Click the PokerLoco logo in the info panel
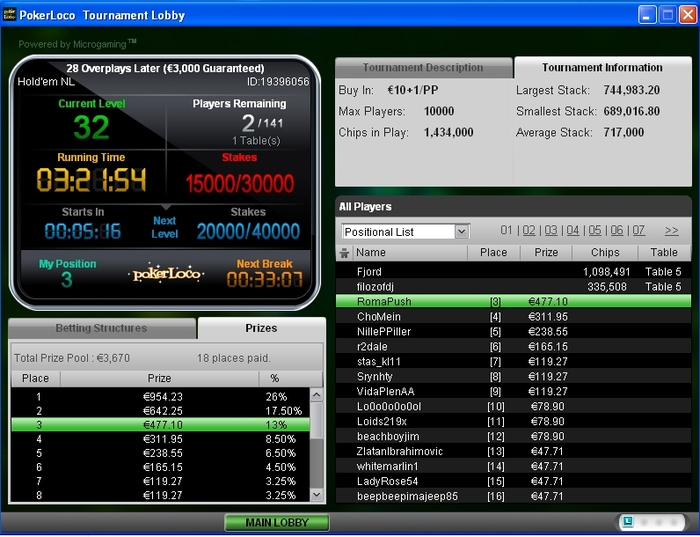 click(x=166, y=273)
